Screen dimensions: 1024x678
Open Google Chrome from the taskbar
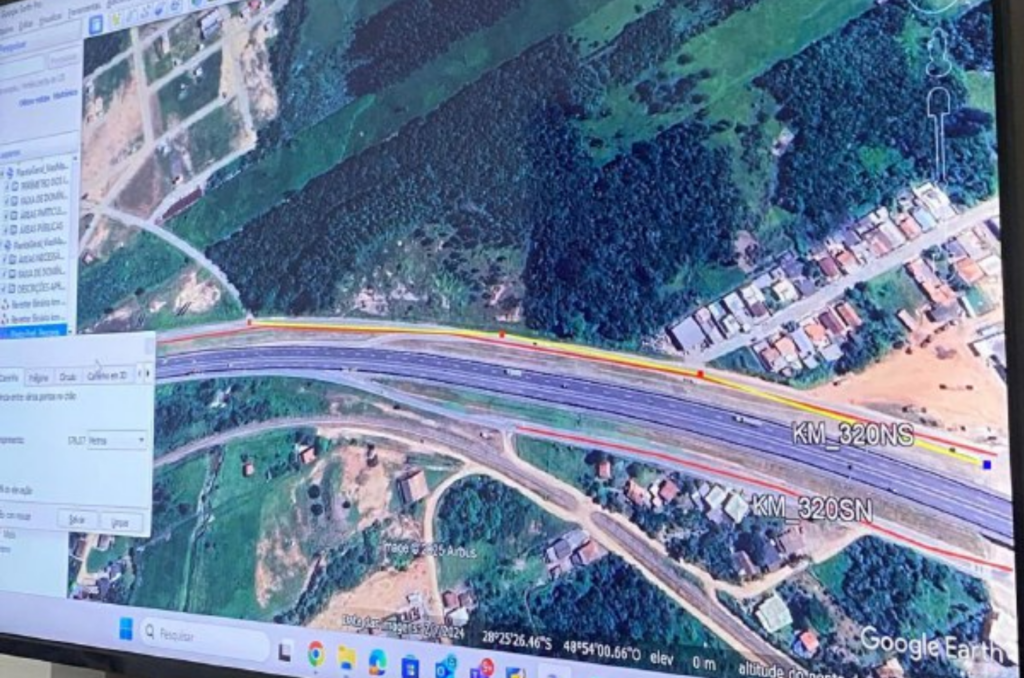316,653
